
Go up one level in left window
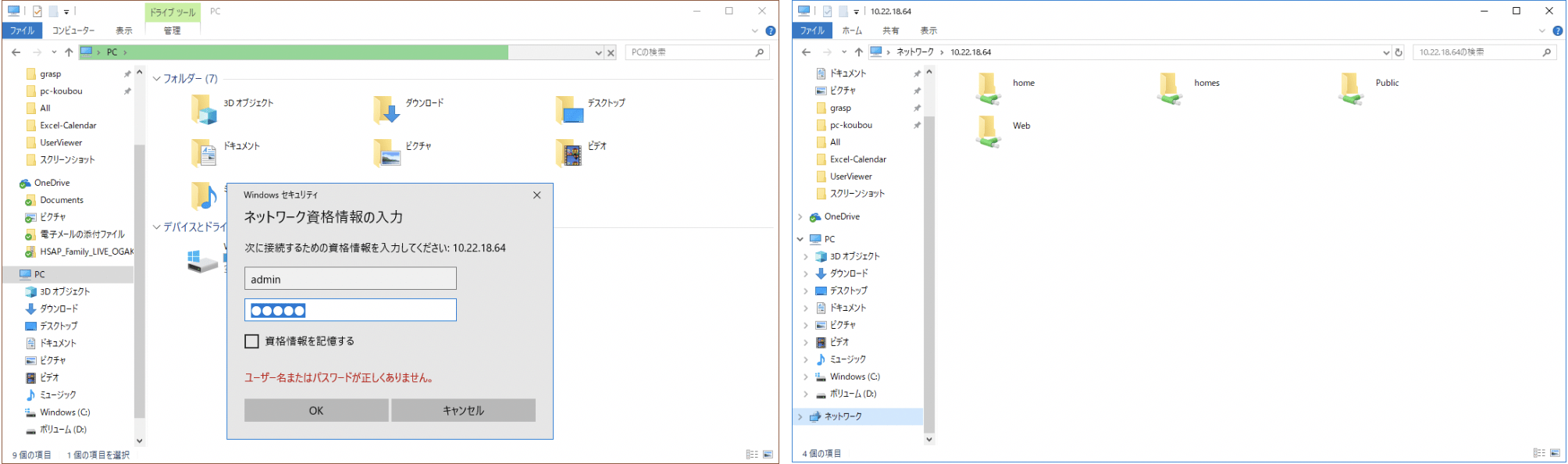(x=69, y=52)
